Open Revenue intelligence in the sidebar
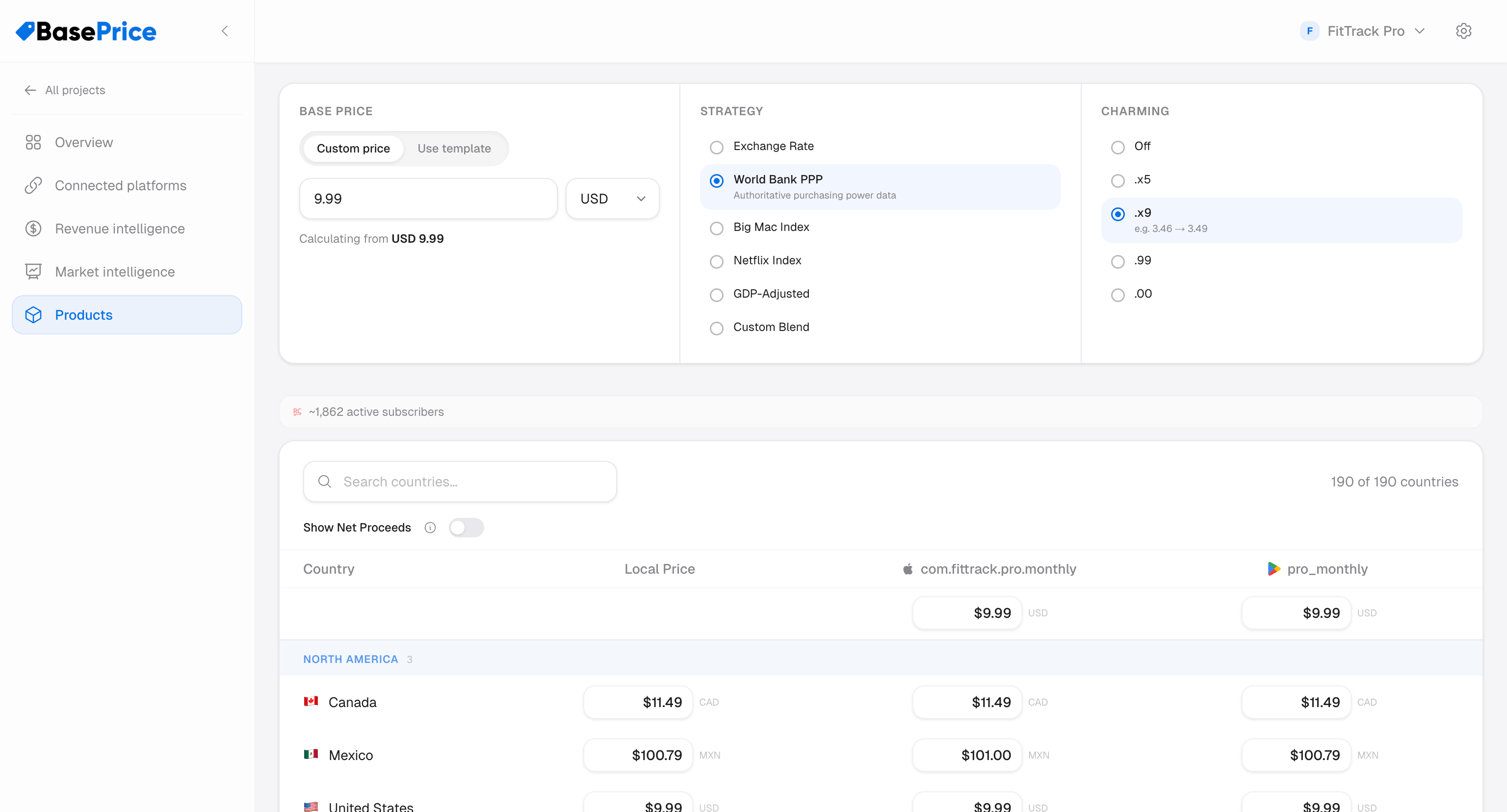Image resolution: width=1507 pixels, height=812 pixels. coord(127,228)
